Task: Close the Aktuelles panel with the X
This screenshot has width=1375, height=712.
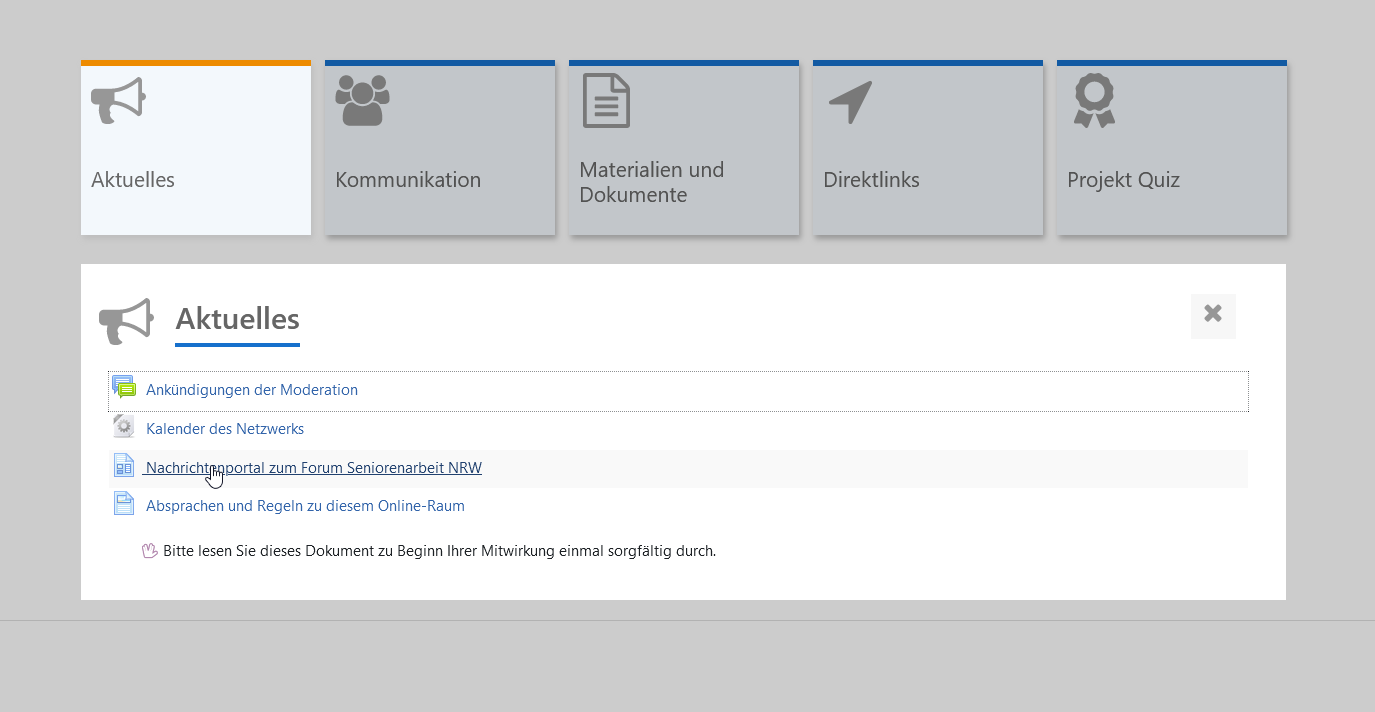Action: (x=1213, y=314)
